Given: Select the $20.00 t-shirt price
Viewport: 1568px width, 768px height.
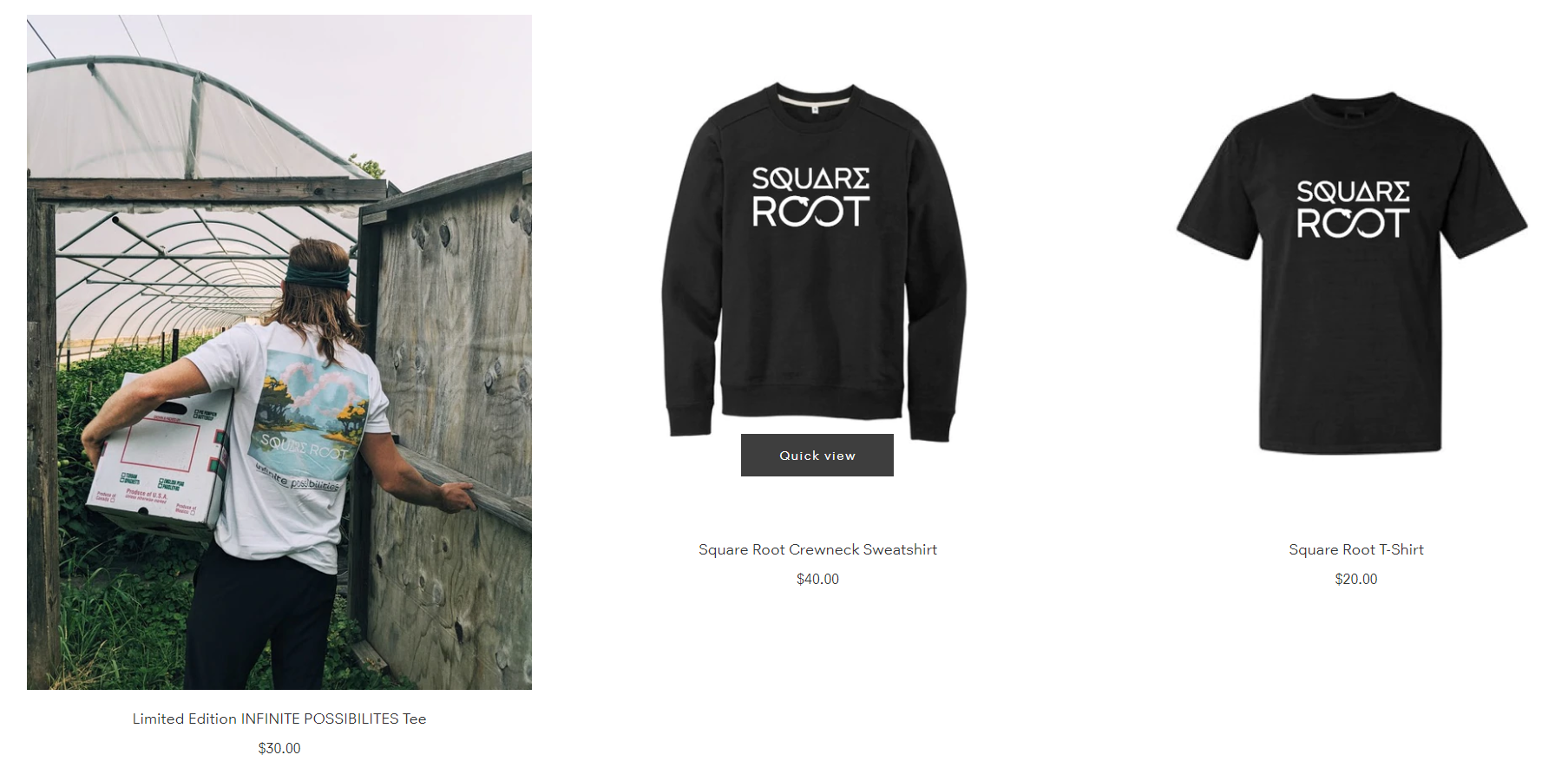Looking at the screenshot, I should (x=1356, y=579).
